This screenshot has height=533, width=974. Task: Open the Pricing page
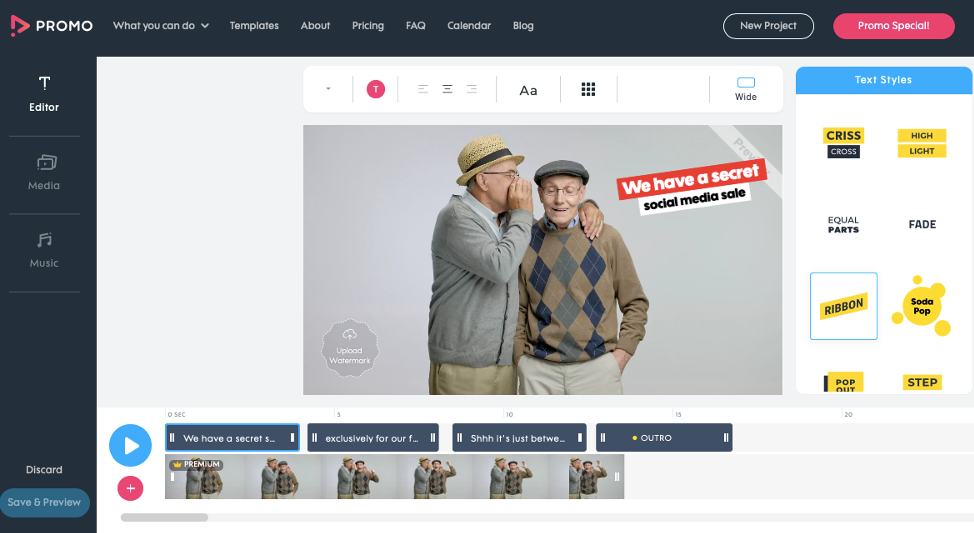click(368, 25)
